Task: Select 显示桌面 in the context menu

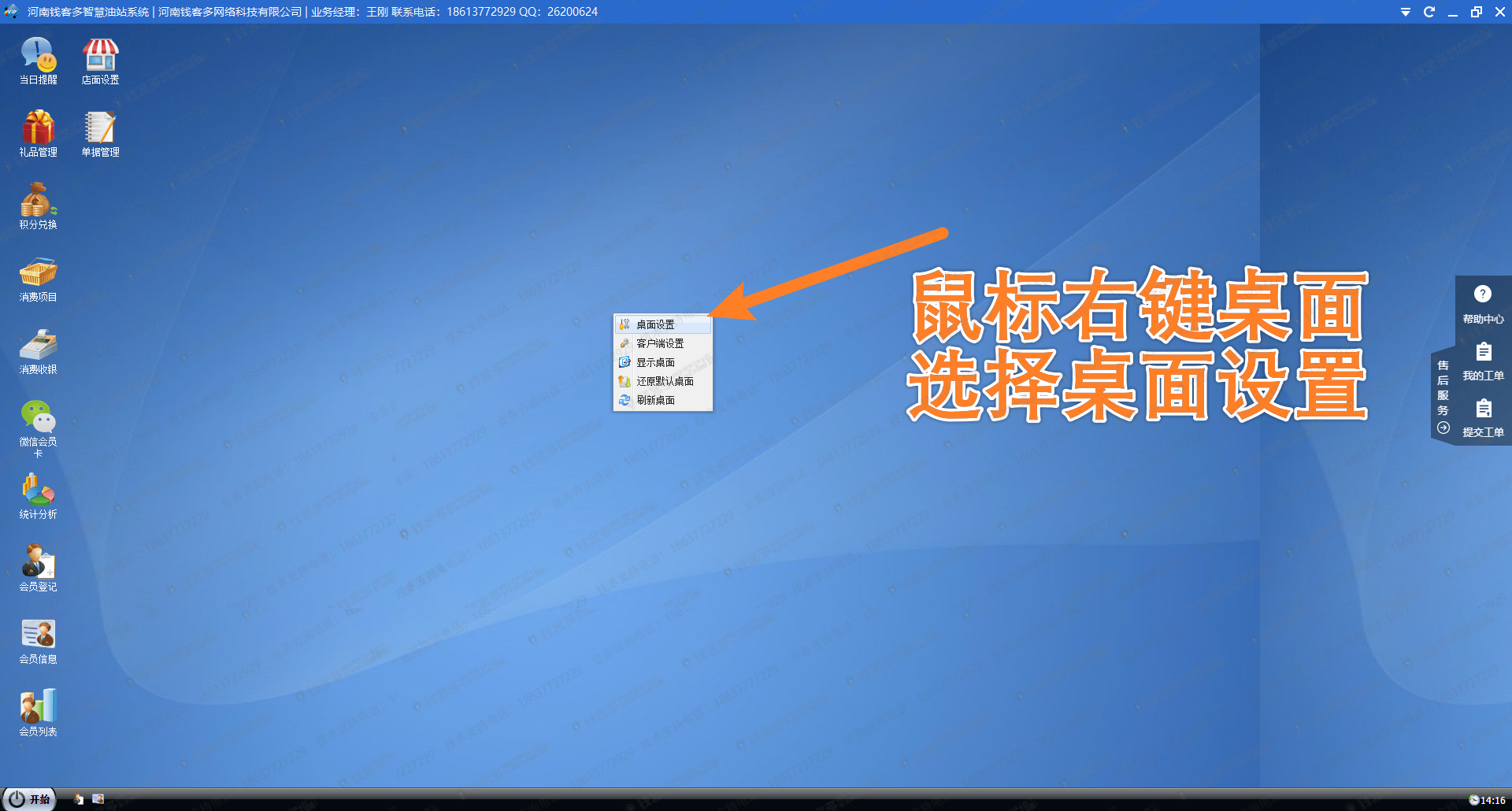Action: pos(663,362)
